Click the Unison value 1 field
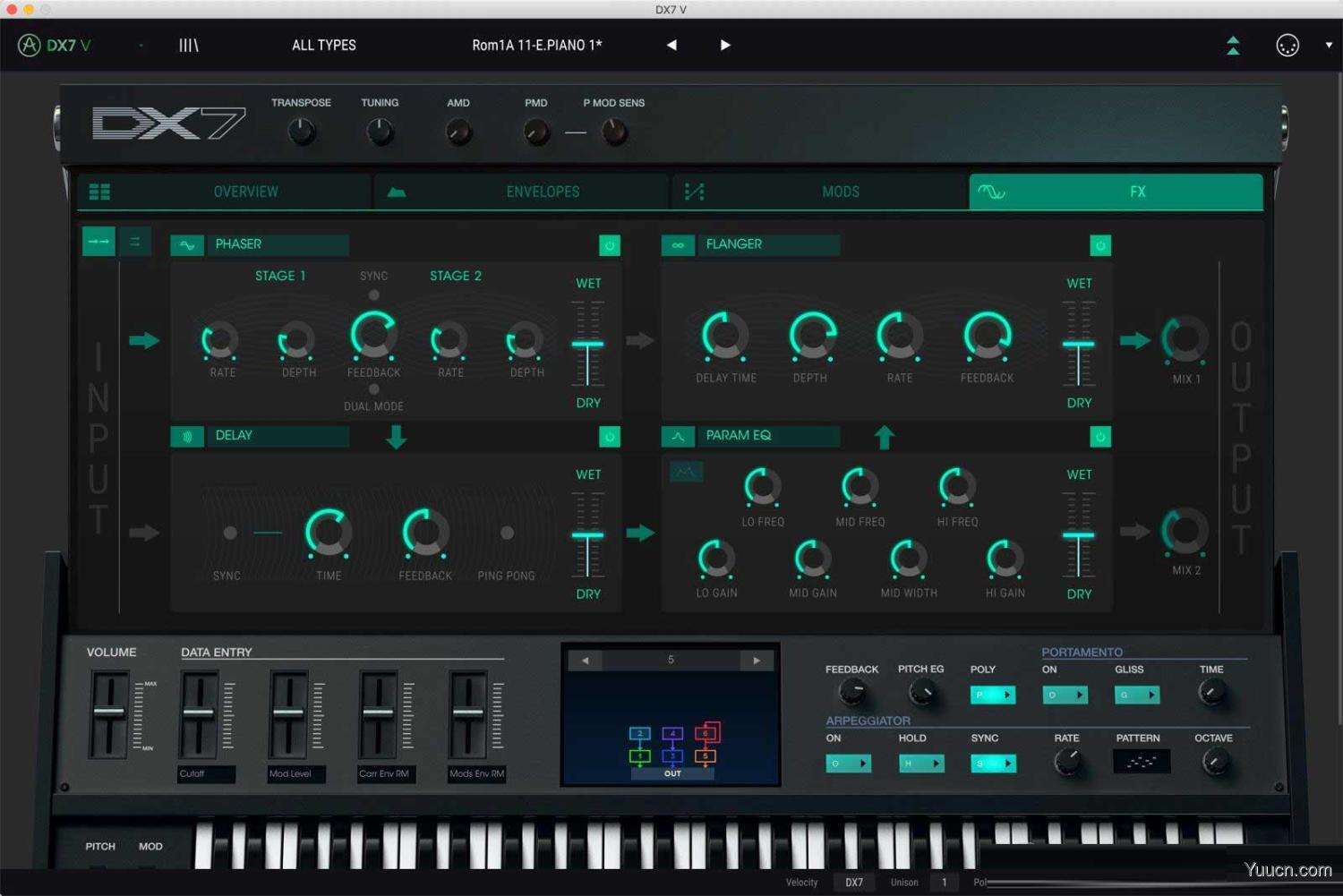 click(944, 883)
